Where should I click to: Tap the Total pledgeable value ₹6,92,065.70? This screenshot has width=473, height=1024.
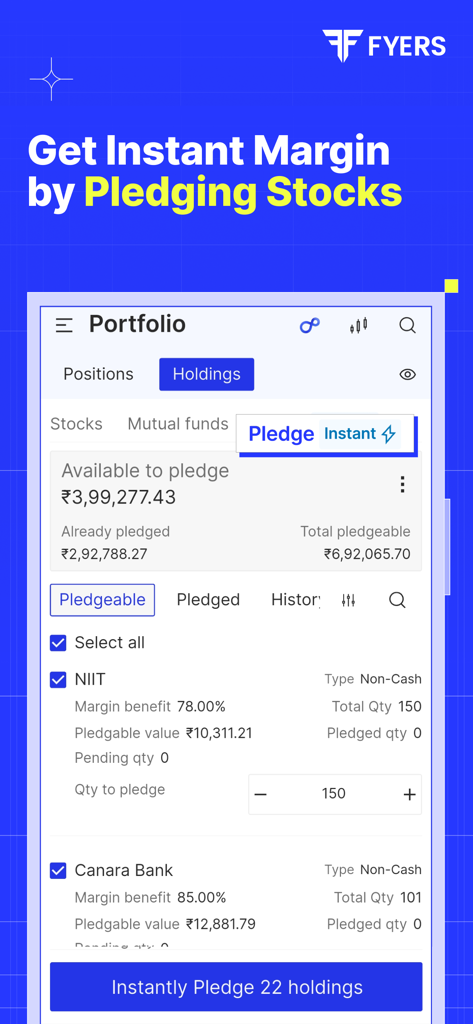367,554
